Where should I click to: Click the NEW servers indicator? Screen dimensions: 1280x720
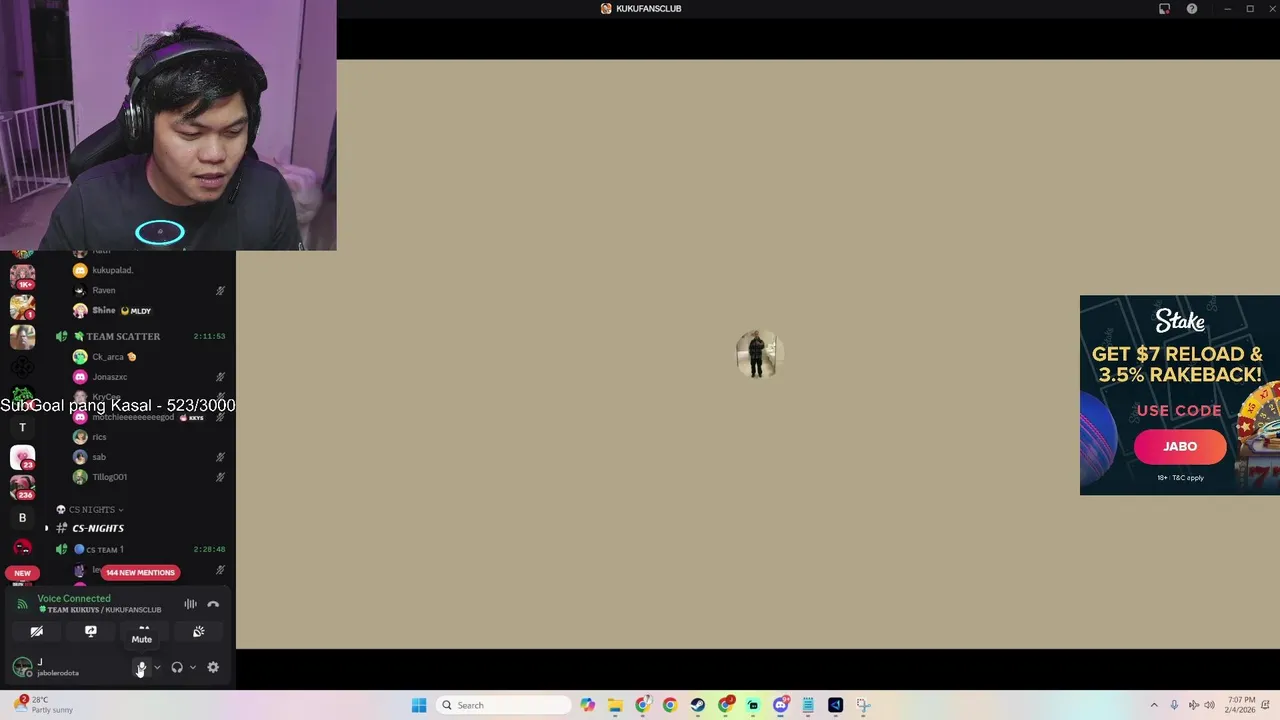coord(22,573)
